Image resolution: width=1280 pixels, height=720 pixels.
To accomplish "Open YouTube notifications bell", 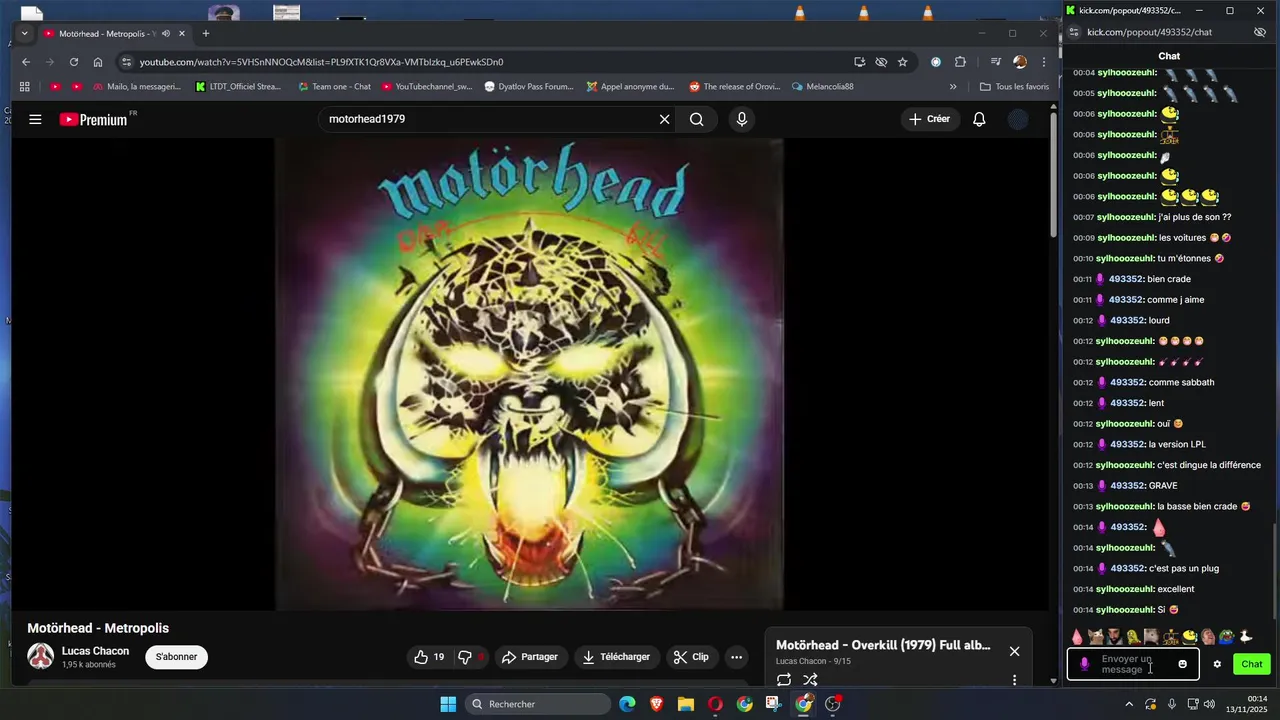I will (x=980, y=119).
